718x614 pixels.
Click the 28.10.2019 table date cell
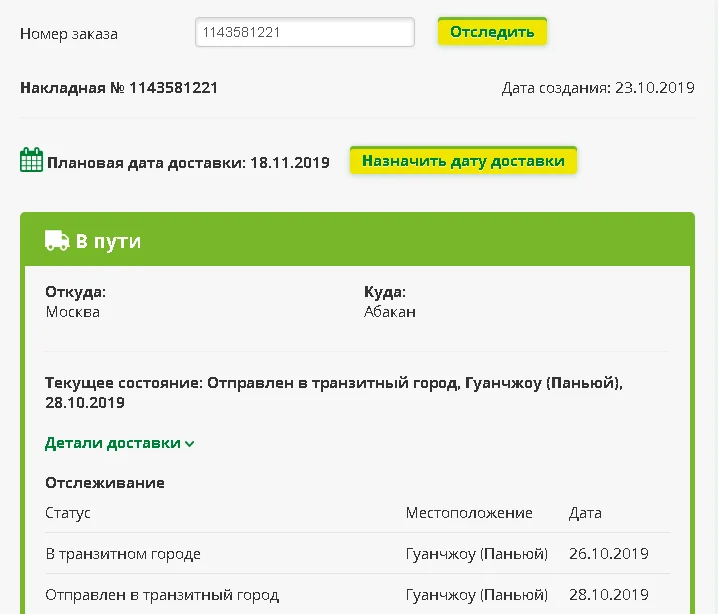click(609, 595)
